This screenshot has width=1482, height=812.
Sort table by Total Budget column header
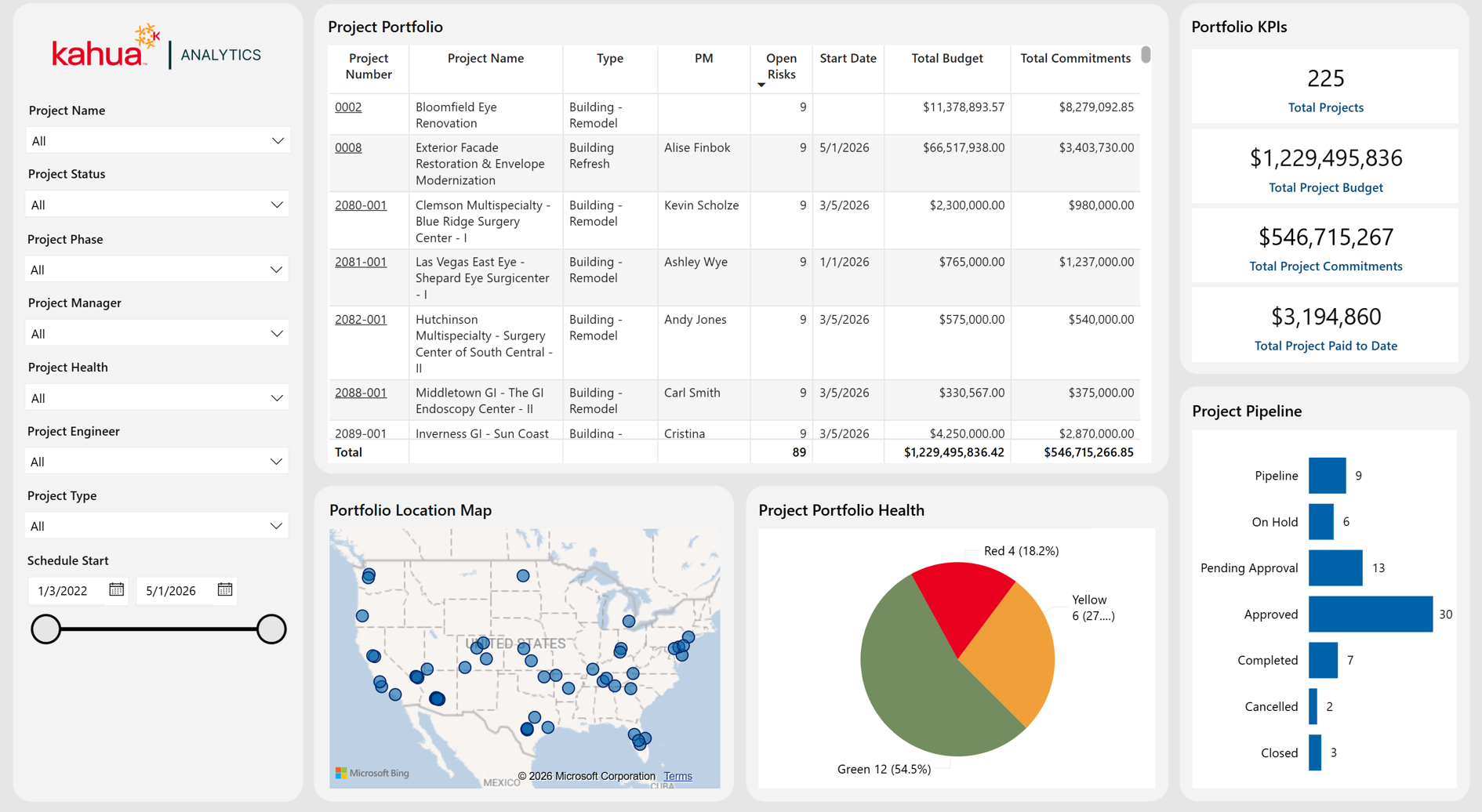click(x=946, y=58)
